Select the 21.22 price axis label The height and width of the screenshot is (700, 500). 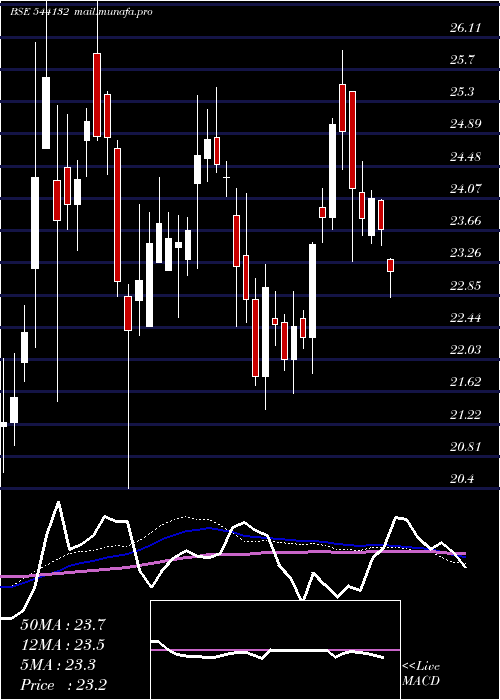[465, 415]
